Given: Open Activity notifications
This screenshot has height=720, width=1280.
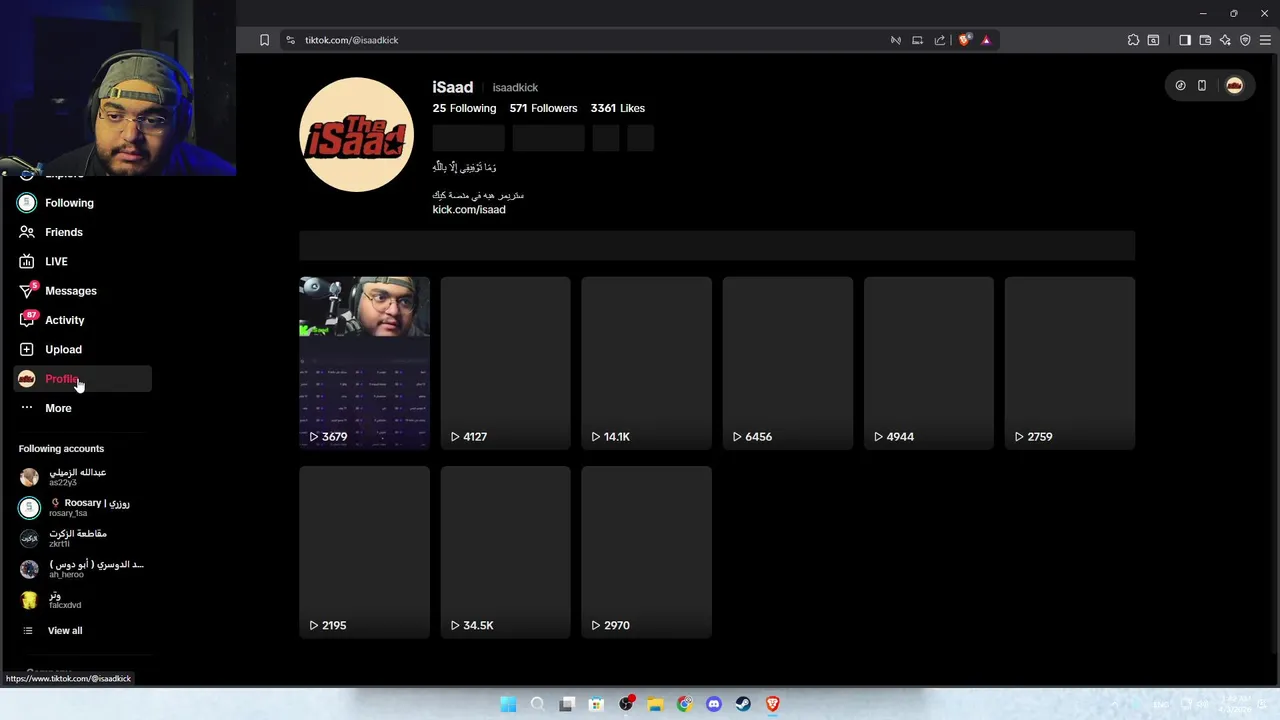Looking at the screenshot, I should point(64,320).
